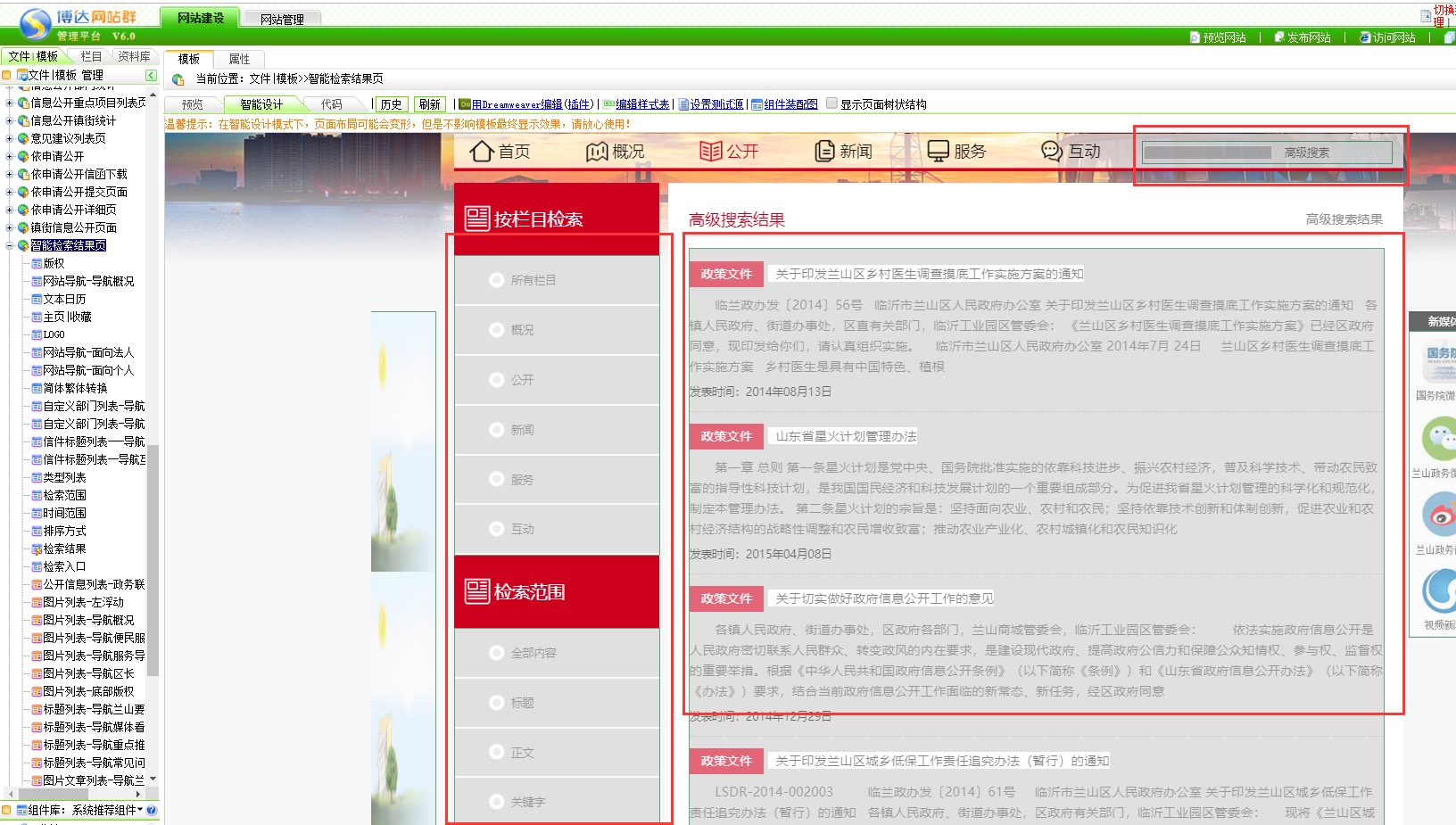Screen dimensions: 1456x825
Task: Click the green WeChat 兰山政务 icon
Action: [1439, 440]
